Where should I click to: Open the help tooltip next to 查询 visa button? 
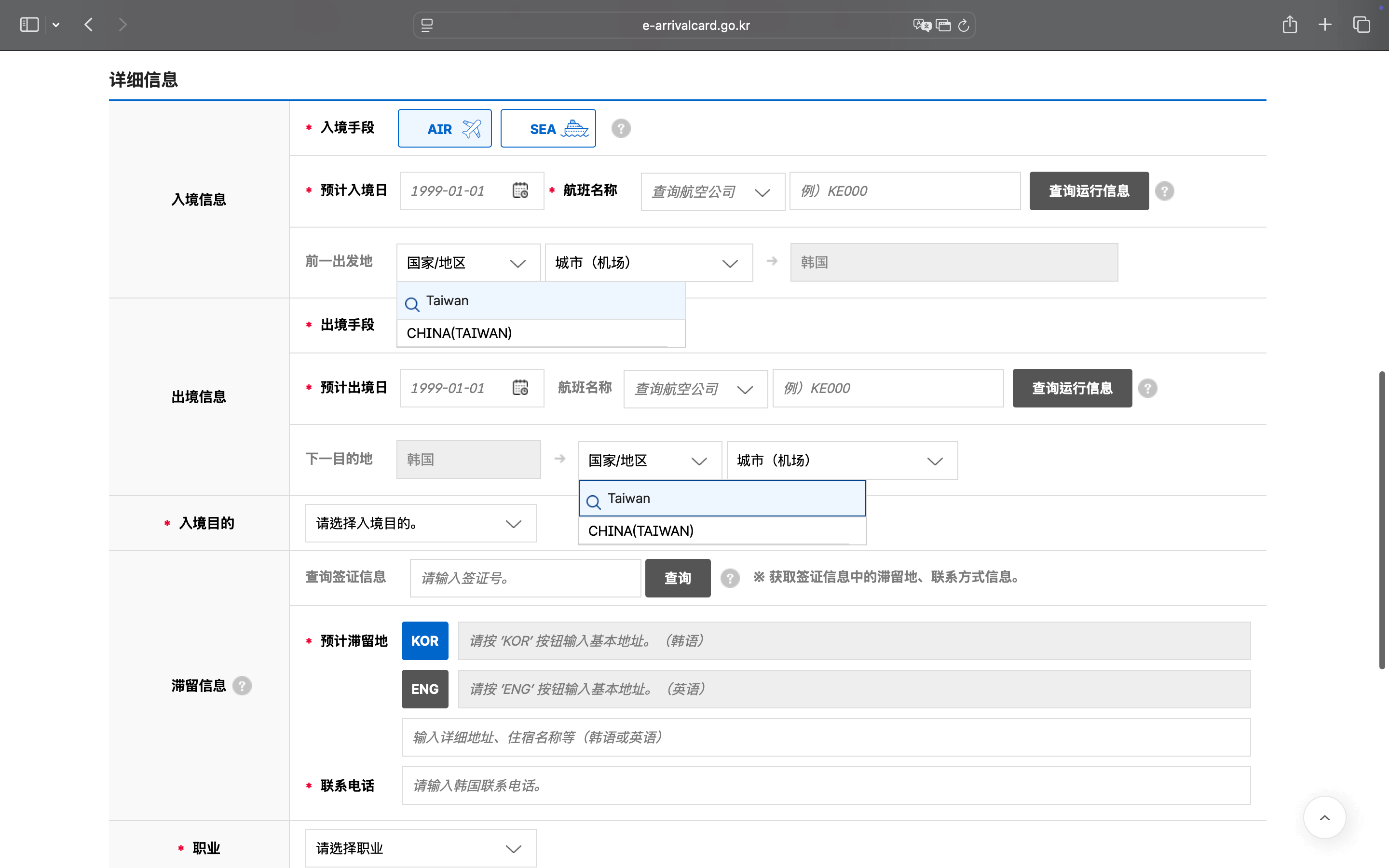pyautogui.click(x=730, y=578)
